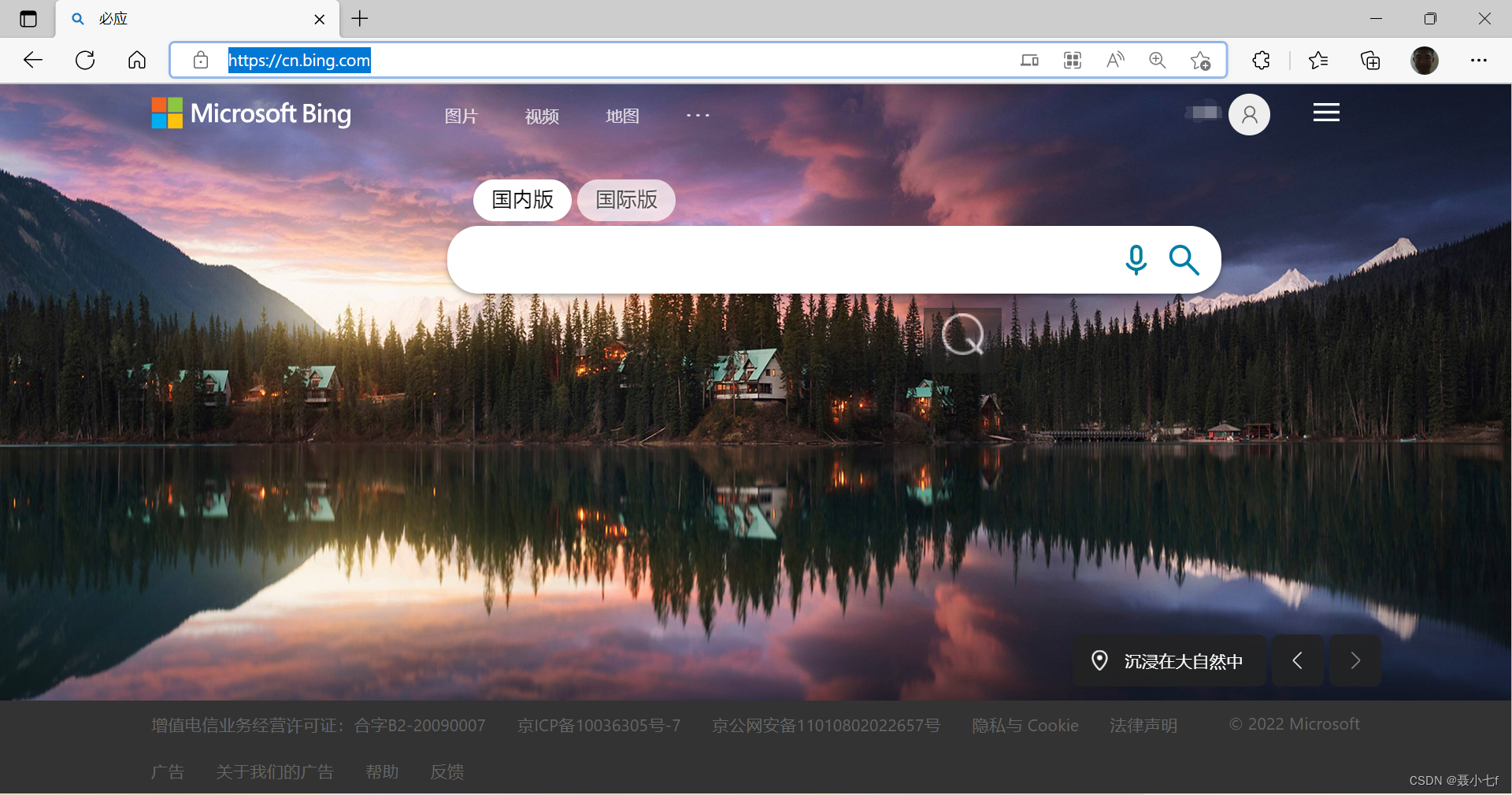
Task: Close the 必应 tab
Action: point(320,19)
